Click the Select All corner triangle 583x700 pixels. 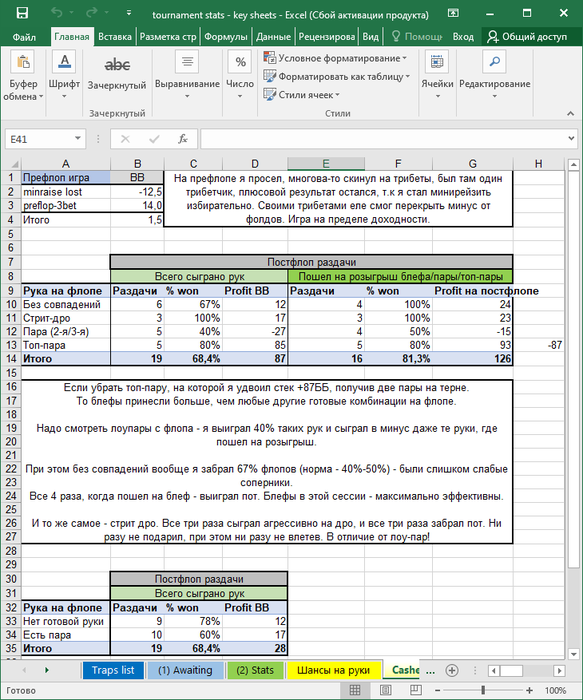tap(14, 164)
